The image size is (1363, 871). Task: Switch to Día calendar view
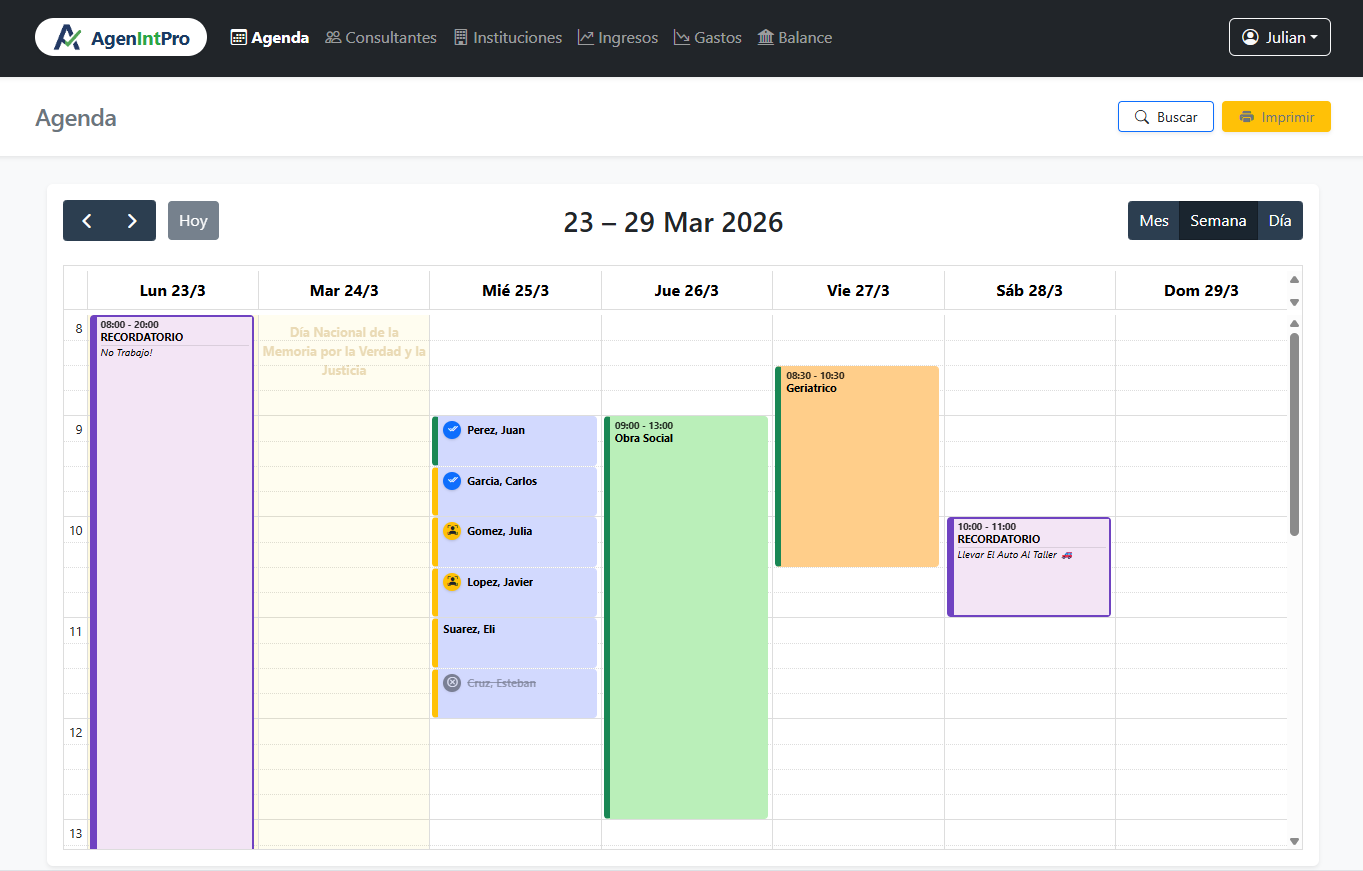[x=1281, y=220]
